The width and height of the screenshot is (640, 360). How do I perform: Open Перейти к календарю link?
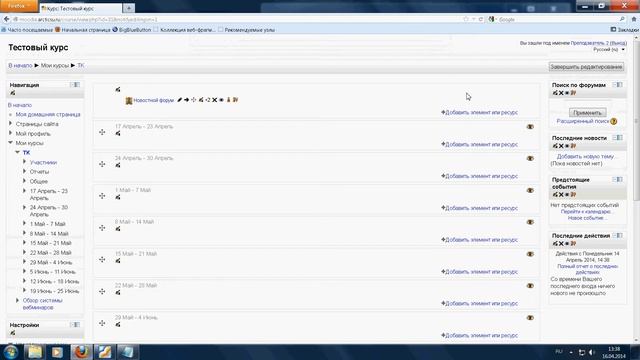[587, 212]
